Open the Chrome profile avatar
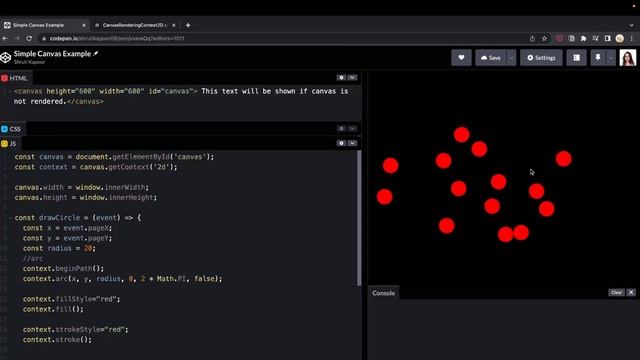 [x=620, y=38]
